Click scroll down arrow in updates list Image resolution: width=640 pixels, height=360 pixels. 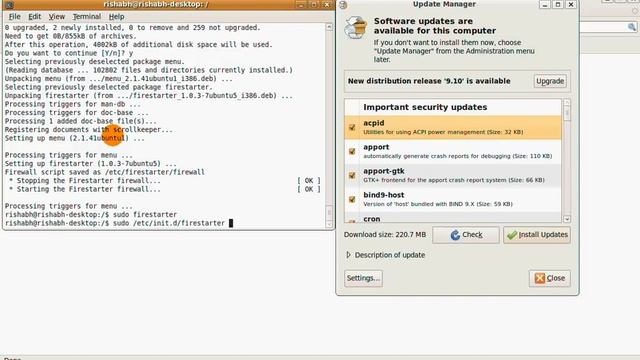[x=567, y=219]
